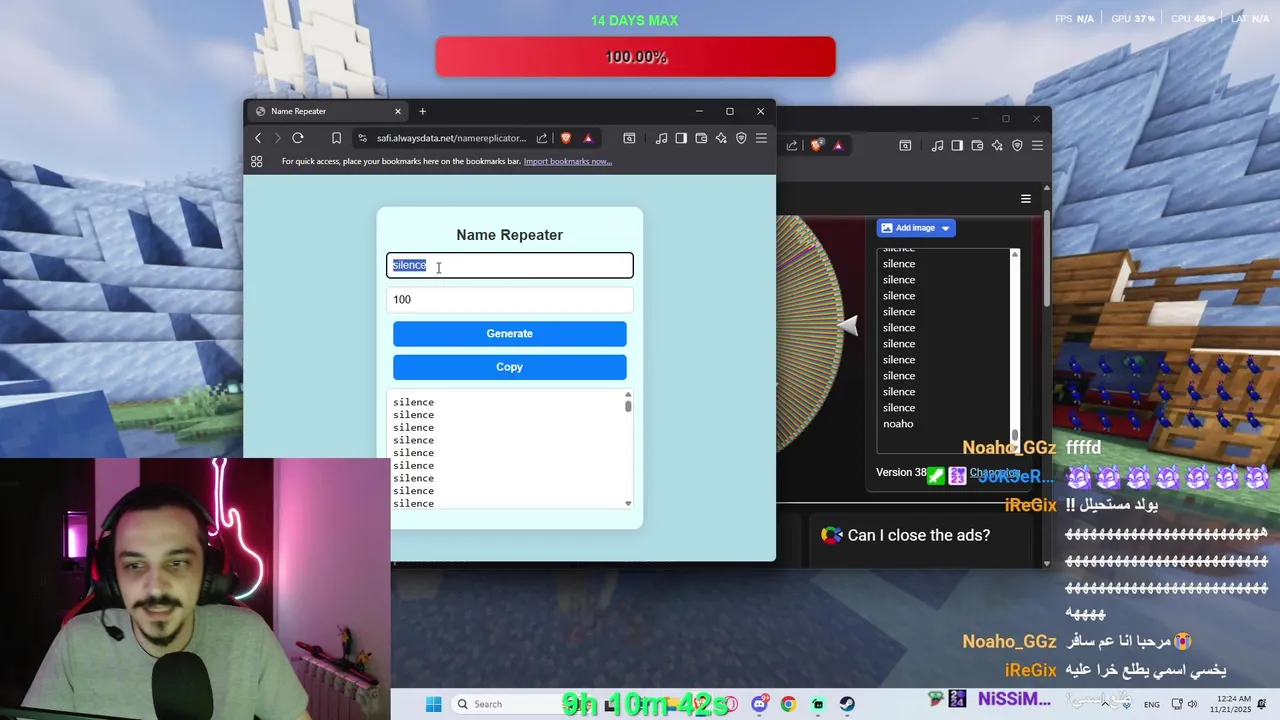Click the 'Version 38' text
Viewport: 1280px width, 720px height.
pyautogui.click(x=901, y=472)
